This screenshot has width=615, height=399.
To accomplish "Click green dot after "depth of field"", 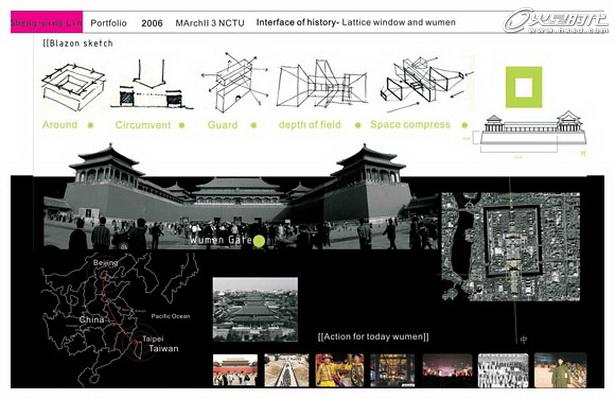I will [358, 125].
